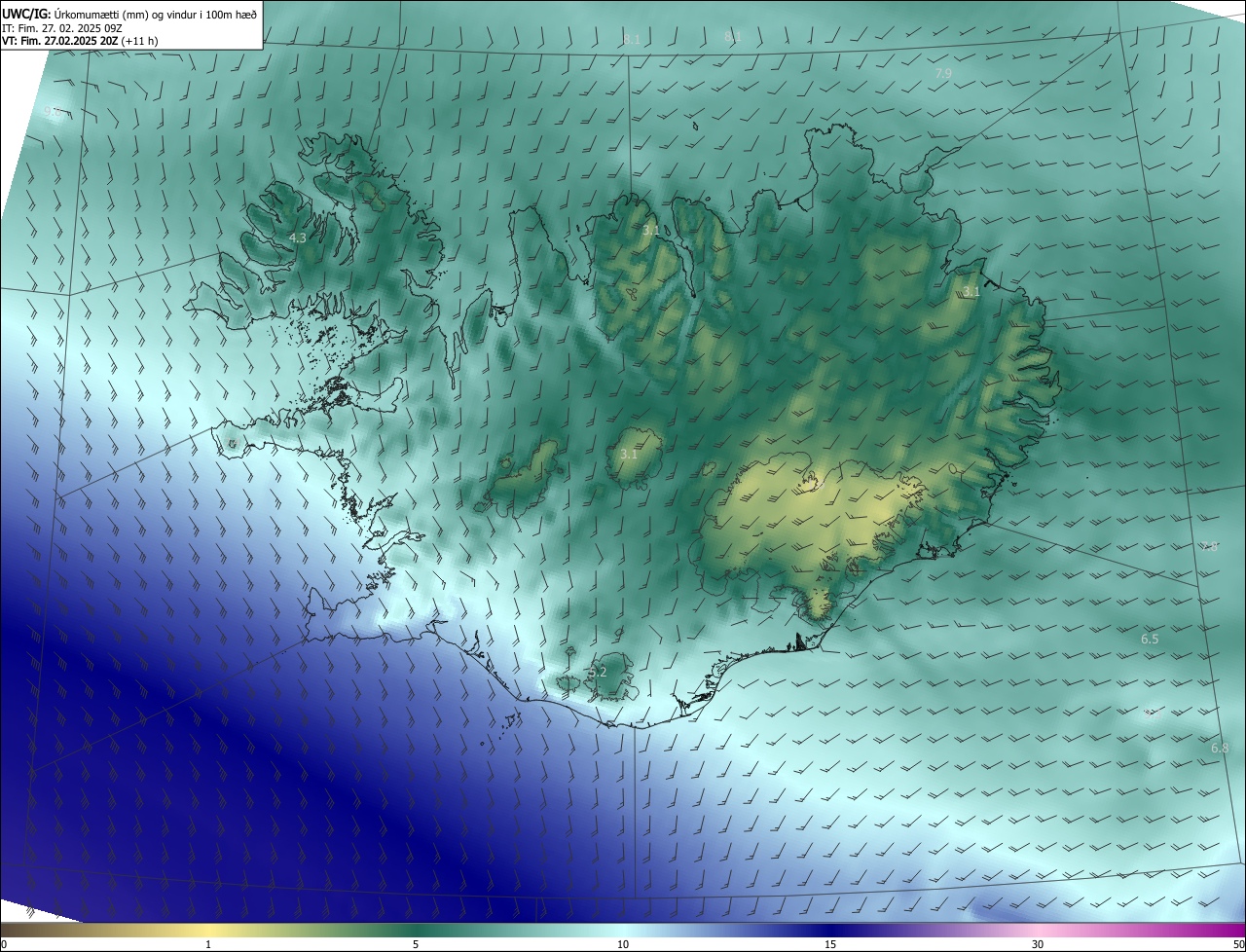Click the 1 tick on the color scale
Screen dimensions: 1246x952
pyautogui.click(x=208, y=944)
